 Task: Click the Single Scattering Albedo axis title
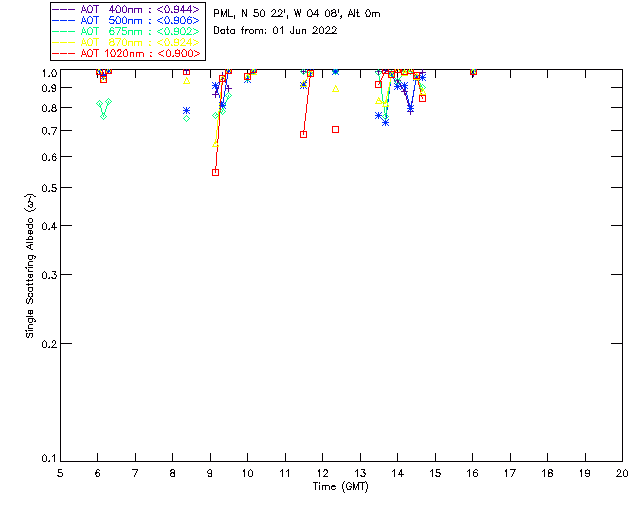[31, 265]
